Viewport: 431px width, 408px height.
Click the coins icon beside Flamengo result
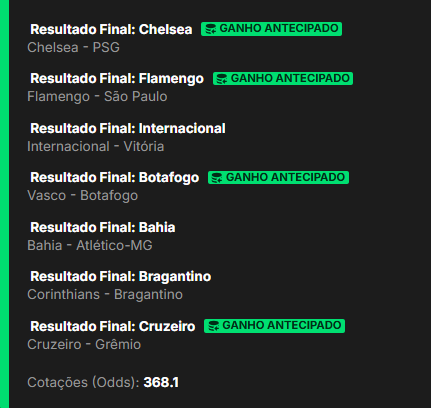222,79
